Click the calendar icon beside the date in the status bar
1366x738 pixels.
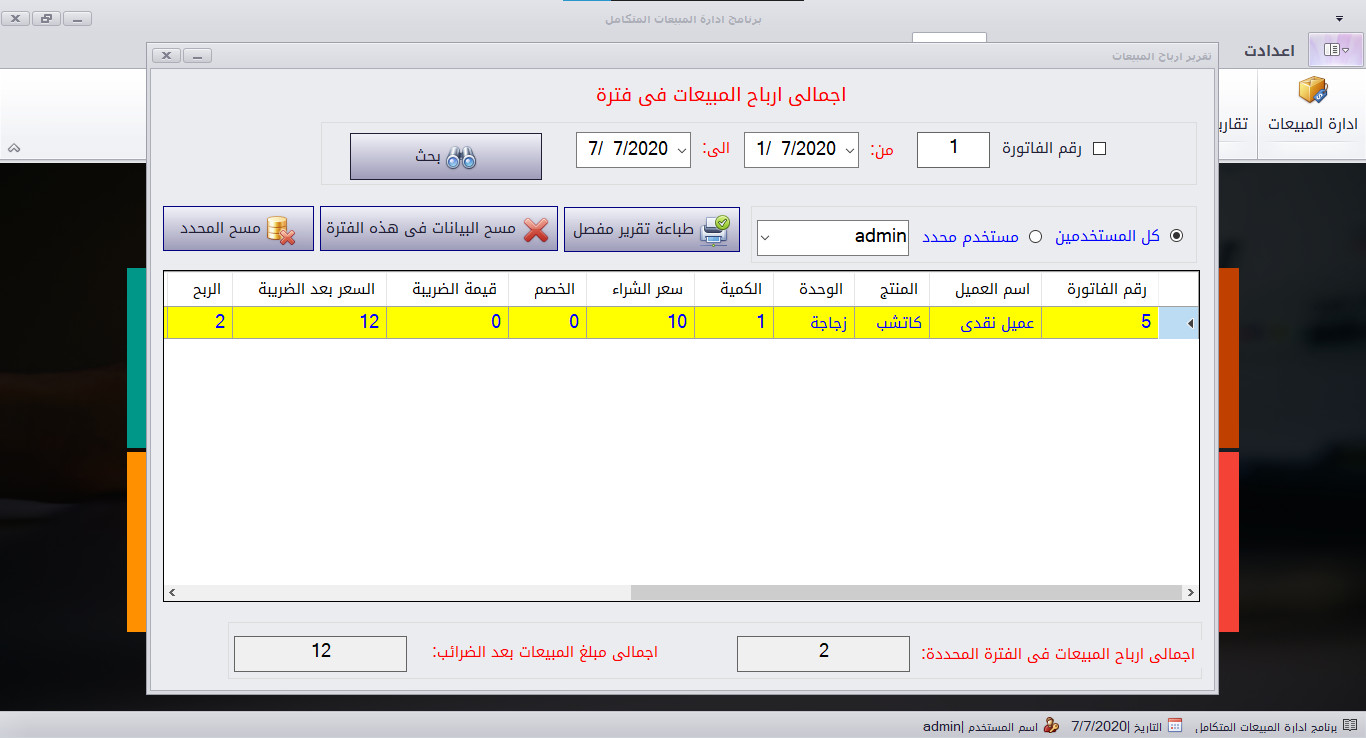click(x=1175, y=724)
